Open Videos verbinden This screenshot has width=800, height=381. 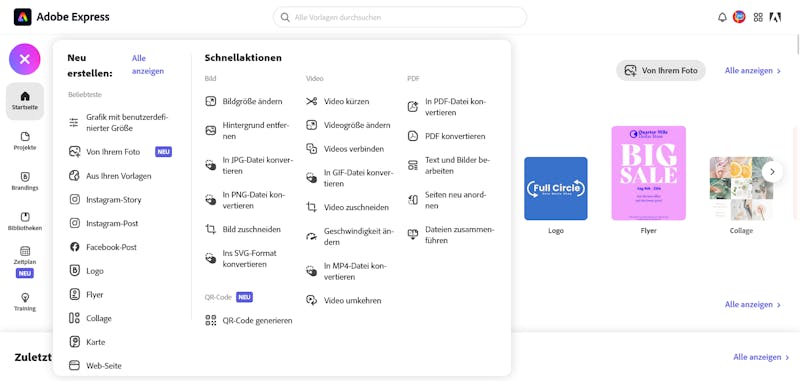(345, 148)
